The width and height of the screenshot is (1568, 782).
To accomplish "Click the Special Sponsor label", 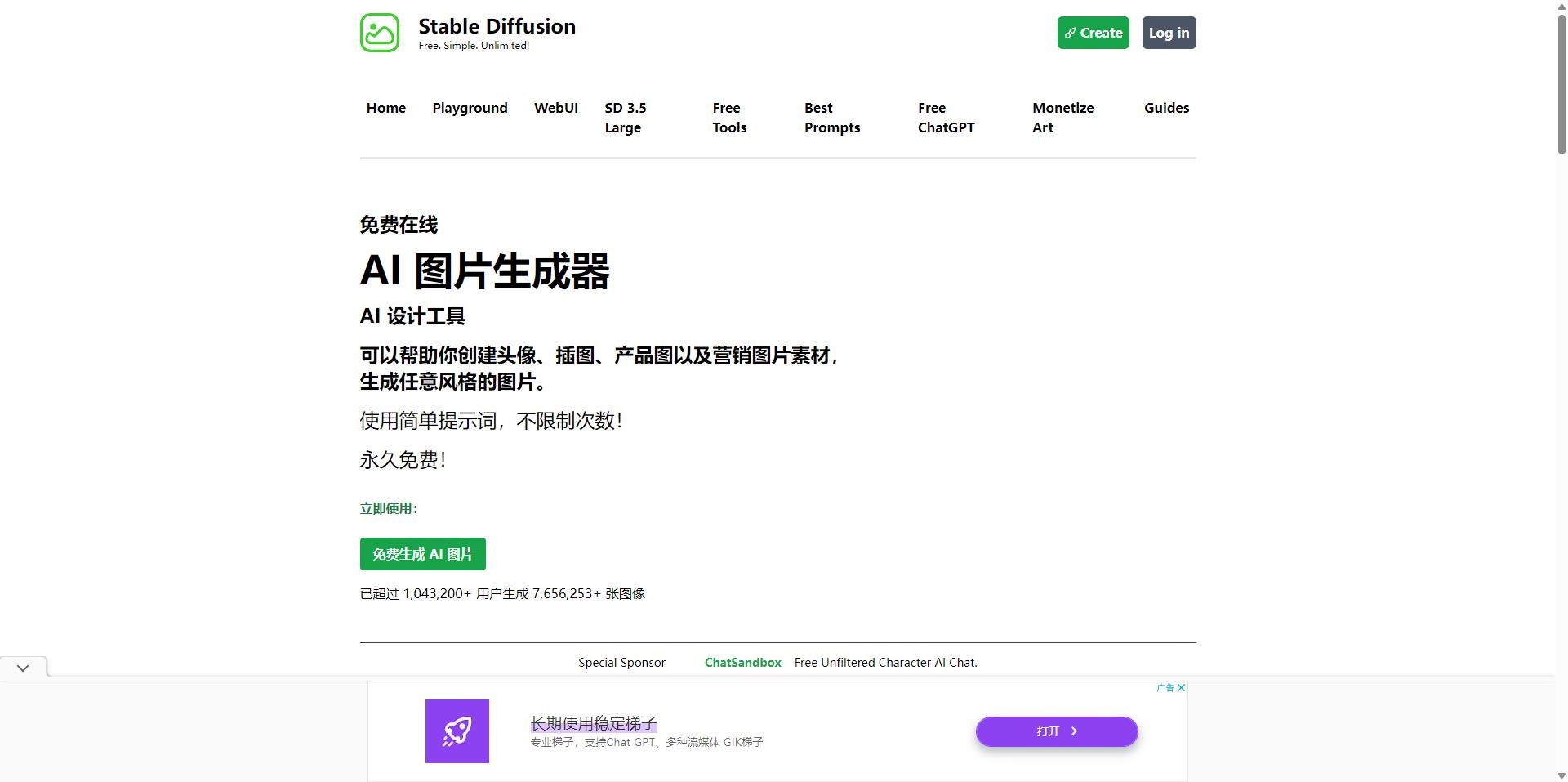I will 621,663.
